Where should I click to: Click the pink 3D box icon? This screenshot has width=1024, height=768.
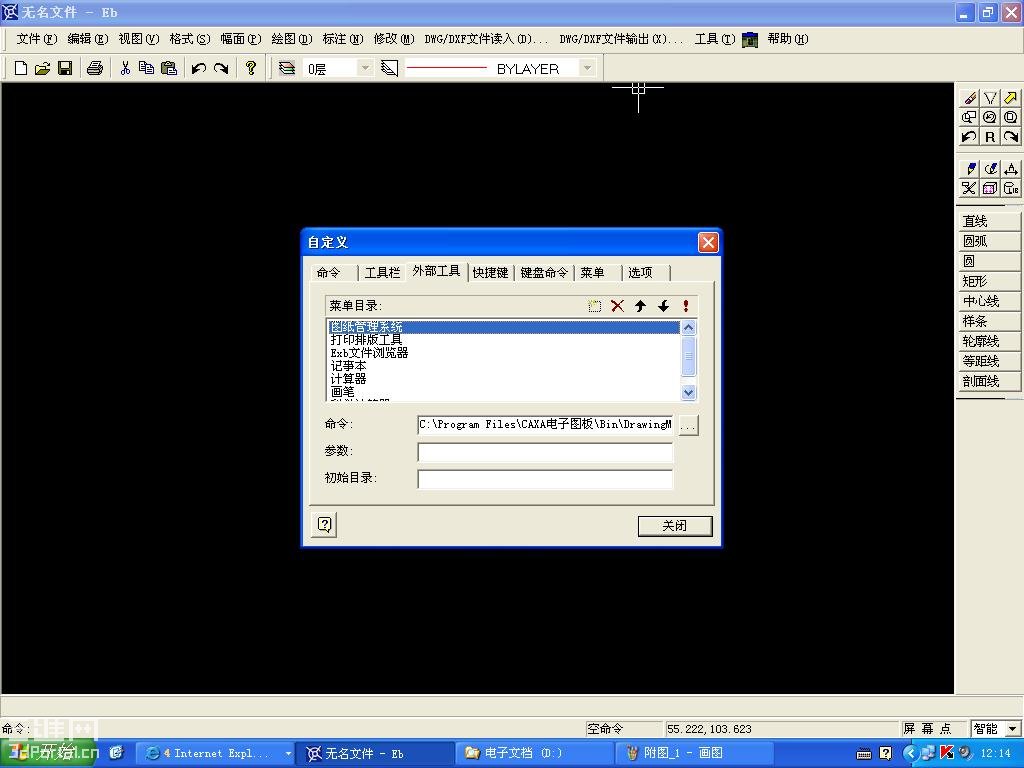(x=990, y=189)
